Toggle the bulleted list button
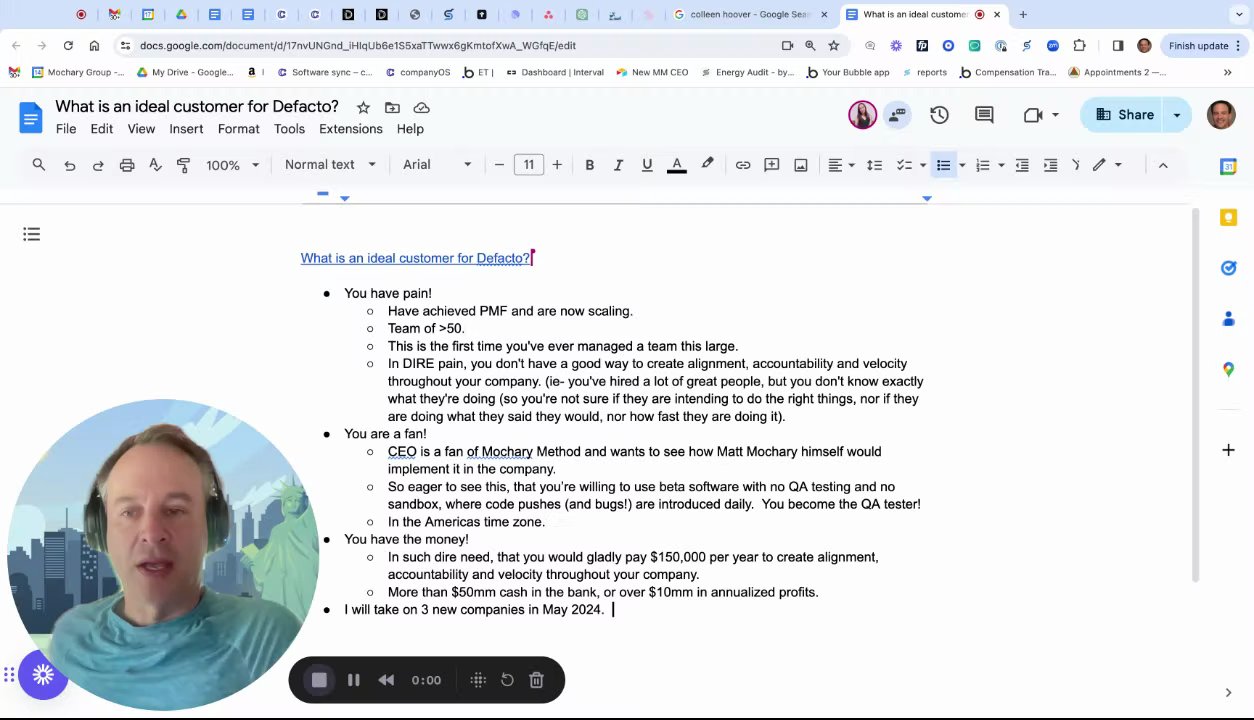 click(943, 165)
